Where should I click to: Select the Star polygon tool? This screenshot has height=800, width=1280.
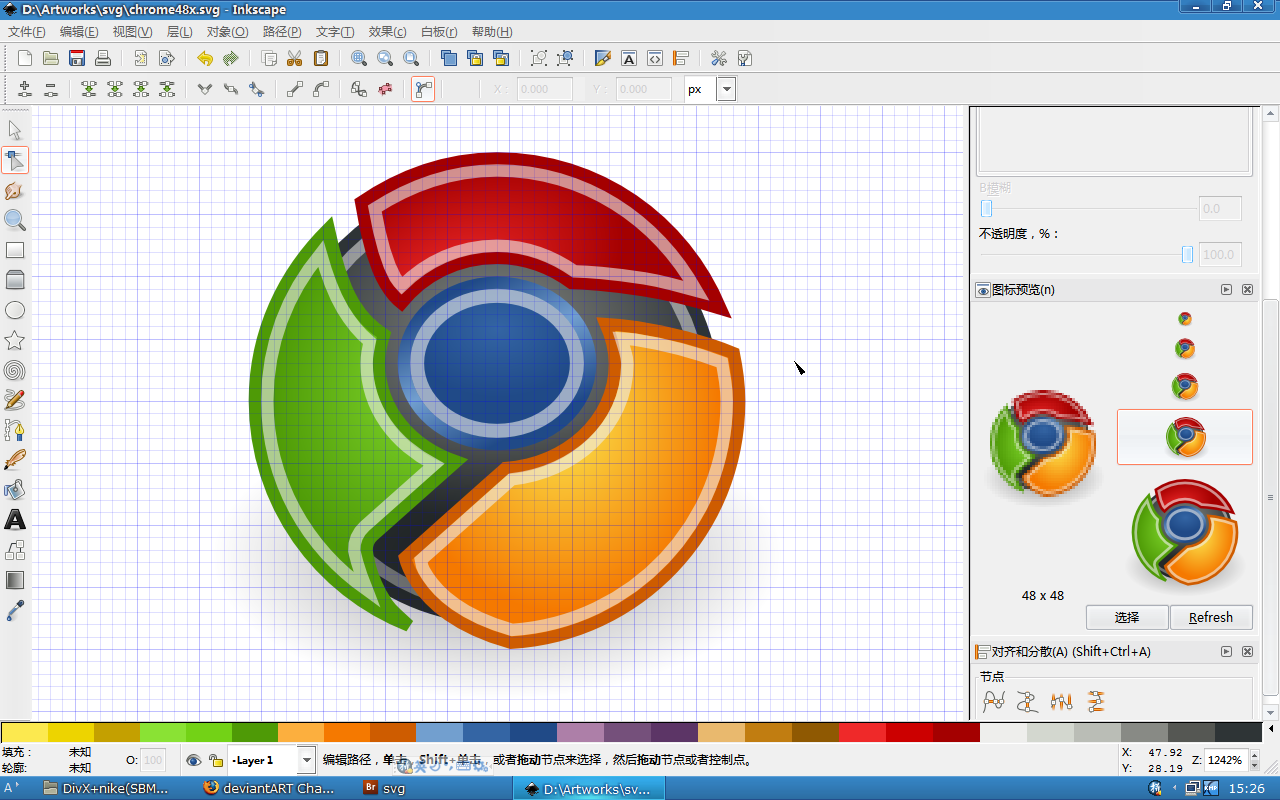(15, 340)
